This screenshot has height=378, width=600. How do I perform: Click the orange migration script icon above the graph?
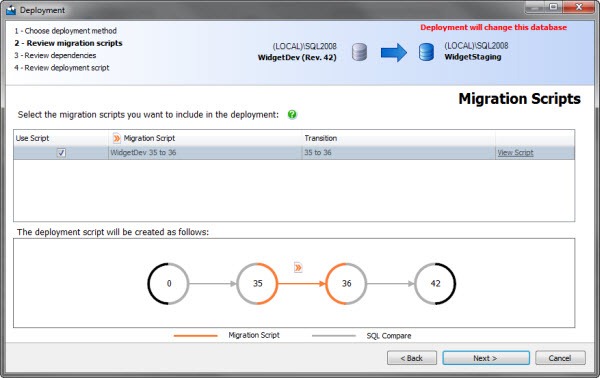tap(298, 267)
